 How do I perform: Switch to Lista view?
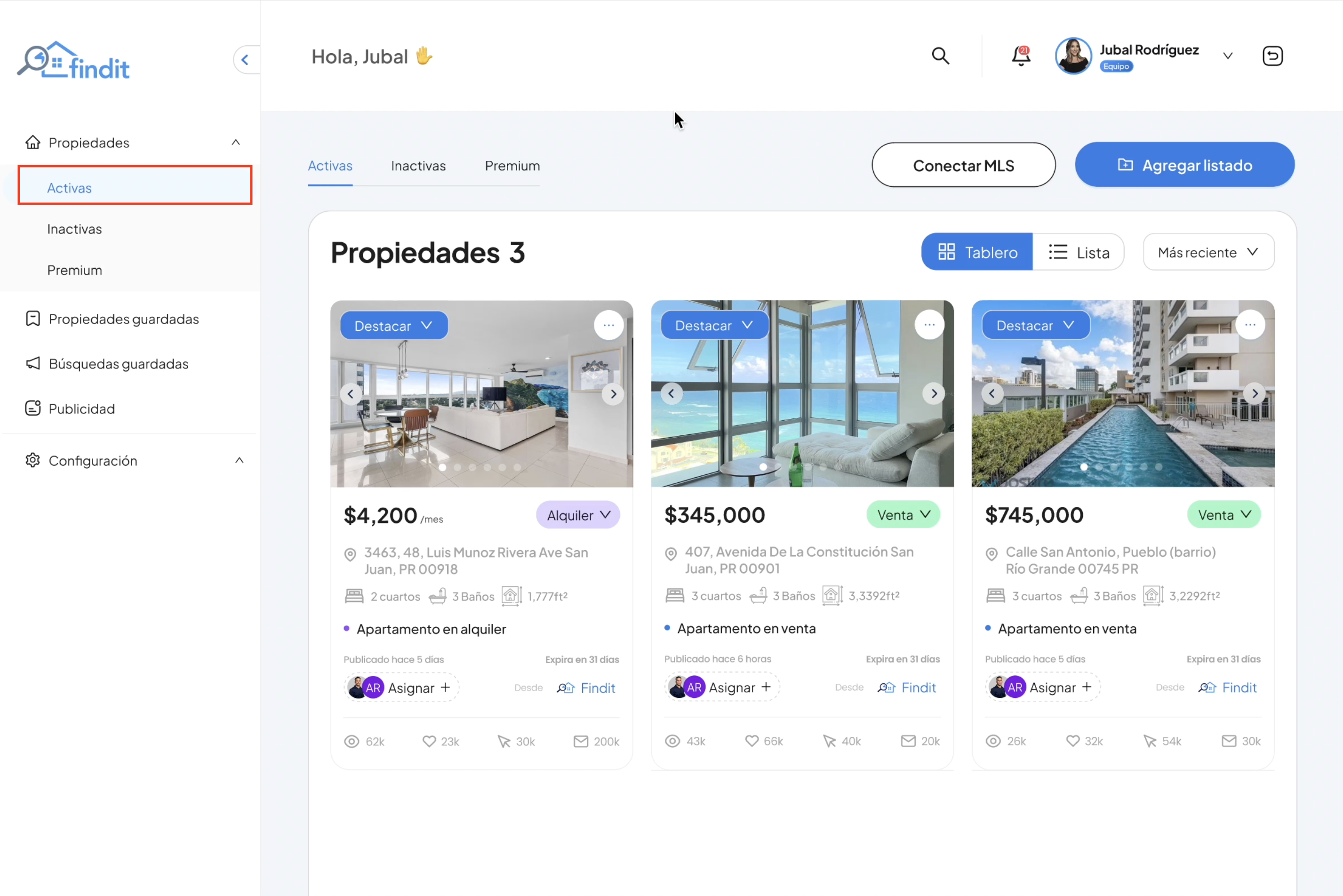click(1079, 252)
